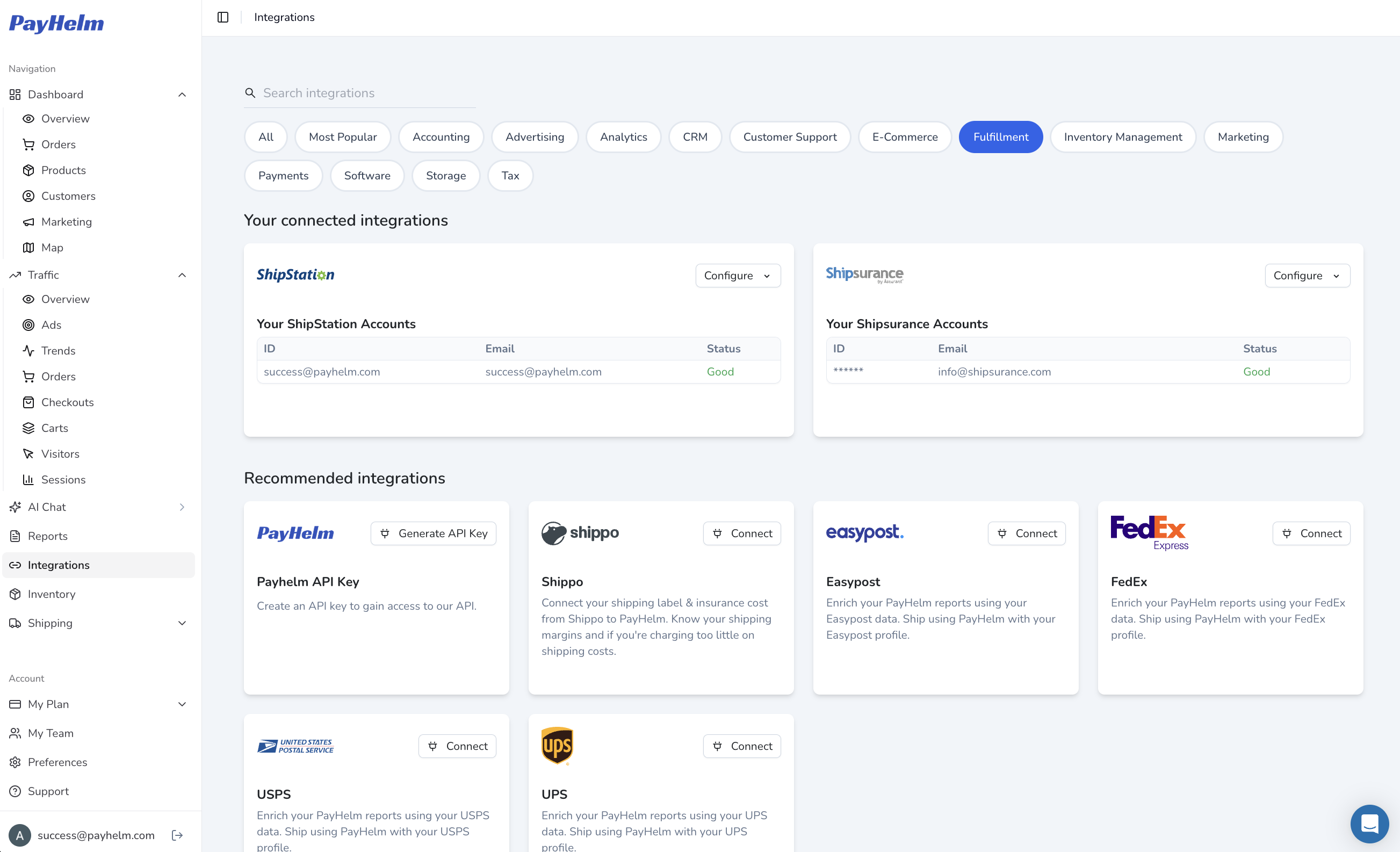Click the PayHelm logo in sidebar

56,23
